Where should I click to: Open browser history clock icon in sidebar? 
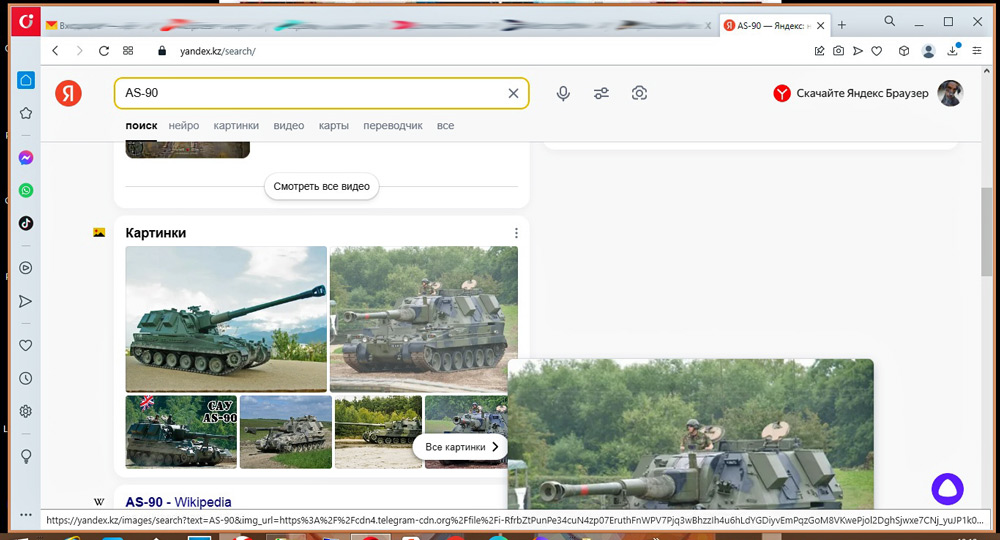pos(26,378)
